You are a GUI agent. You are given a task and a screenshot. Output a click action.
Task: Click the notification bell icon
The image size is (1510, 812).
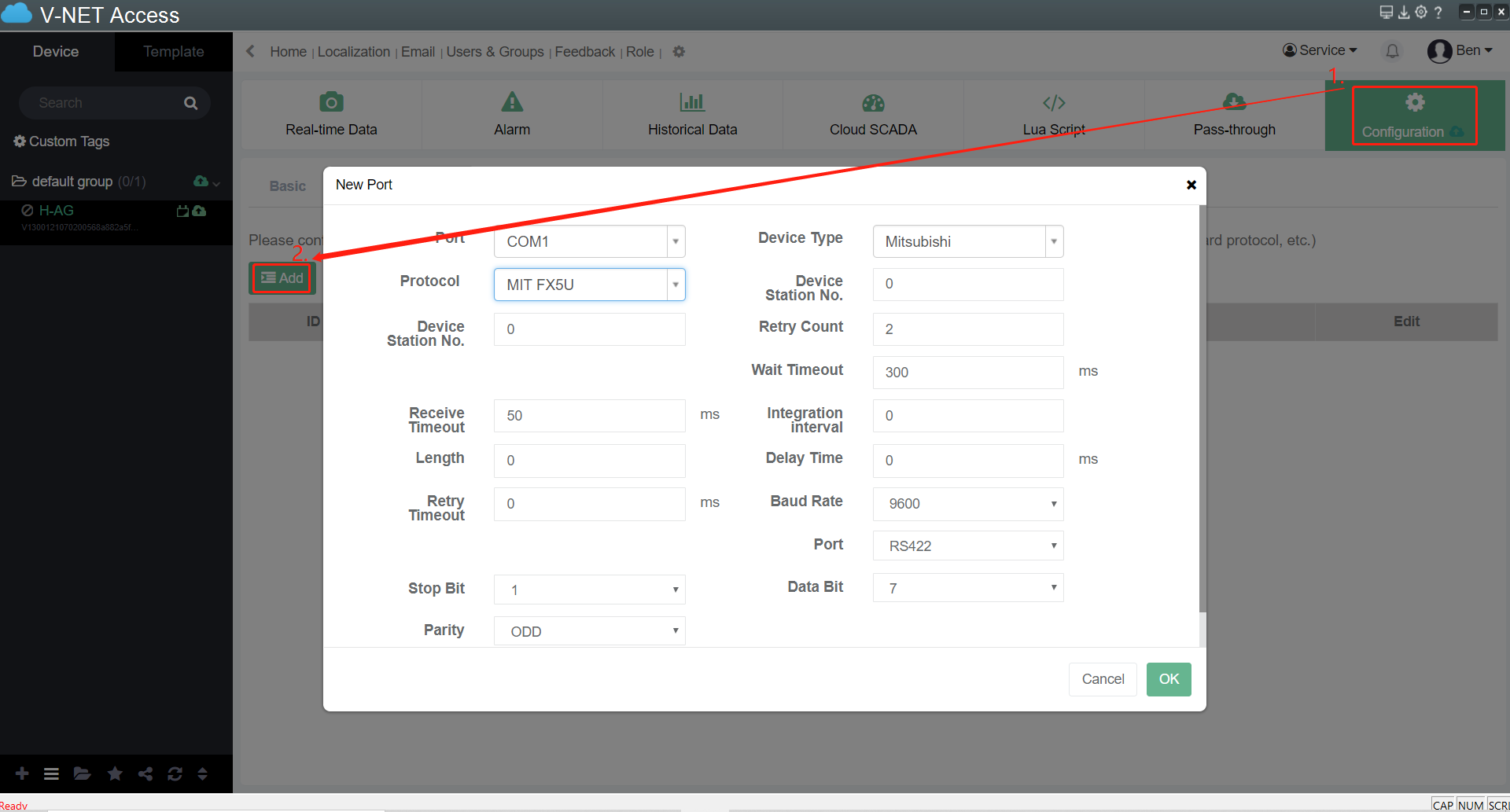(1392, 51)
